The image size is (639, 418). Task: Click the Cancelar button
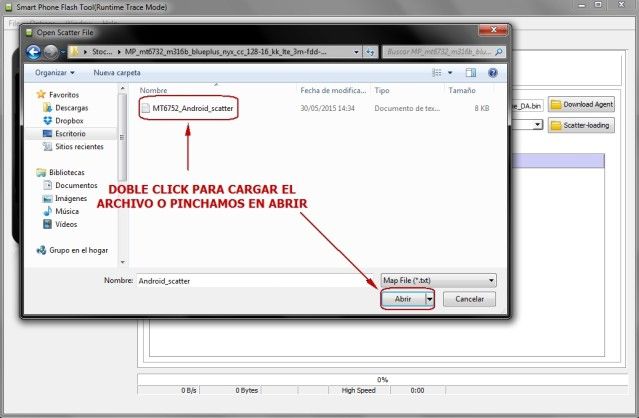pyautogui.click(x=469, y=299)
